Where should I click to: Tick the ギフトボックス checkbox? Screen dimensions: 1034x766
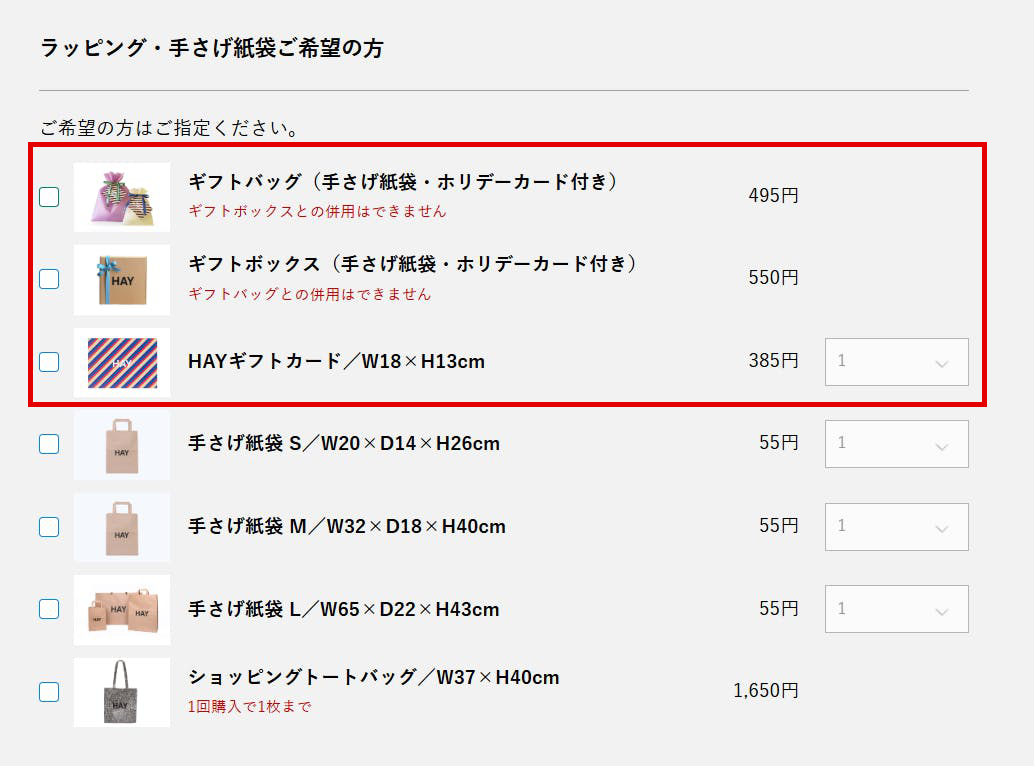(x=49, y=279)
